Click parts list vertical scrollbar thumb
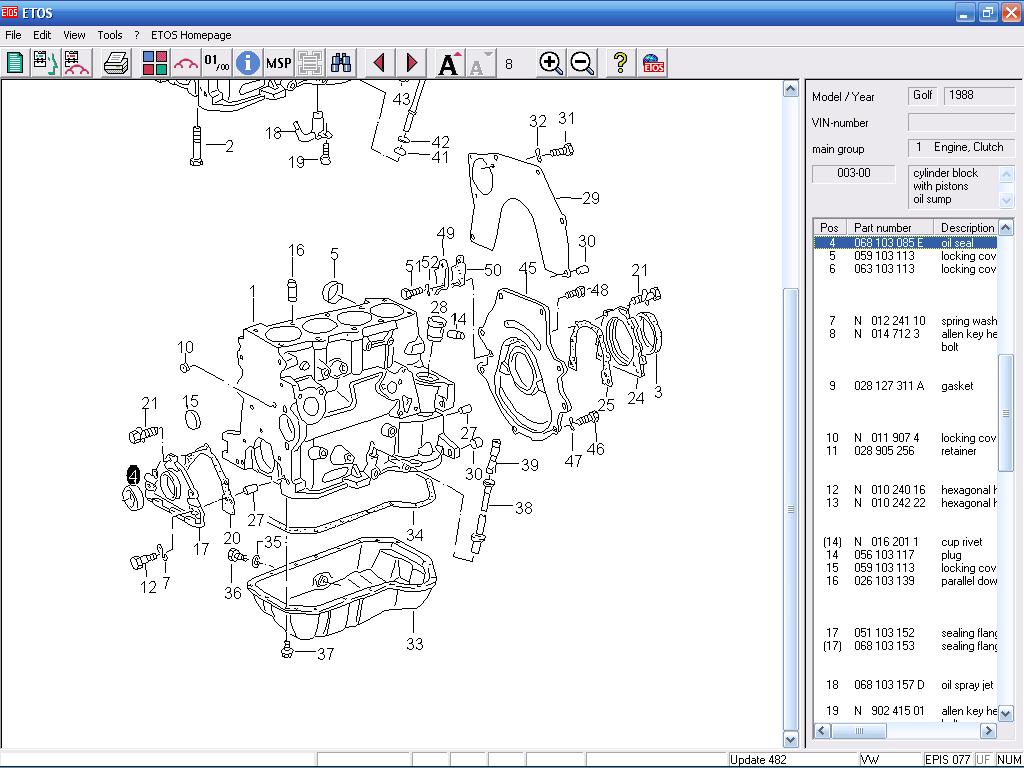The height and width of the screenshot is (768, 1024). (1006, 412)
